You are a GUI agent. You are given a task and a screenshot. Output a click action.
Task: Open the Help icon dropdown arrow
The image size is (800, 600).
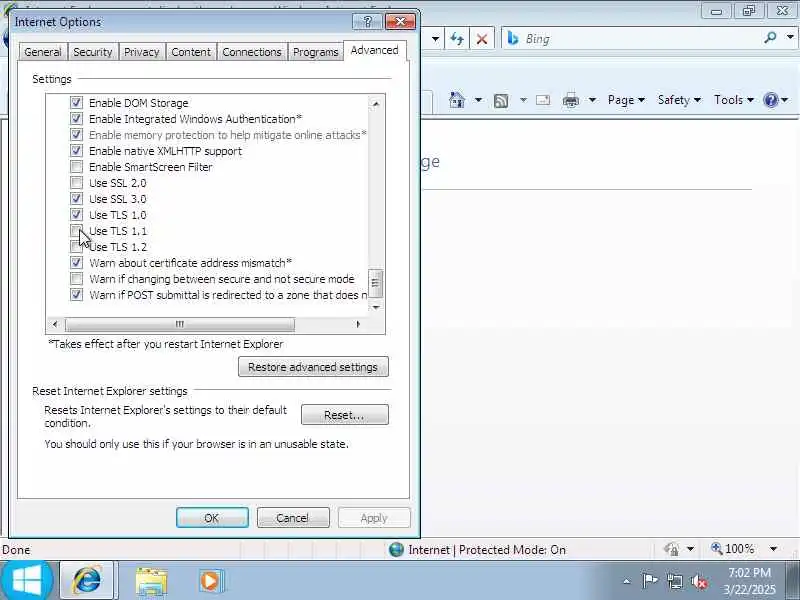click(x=785, y=100)
